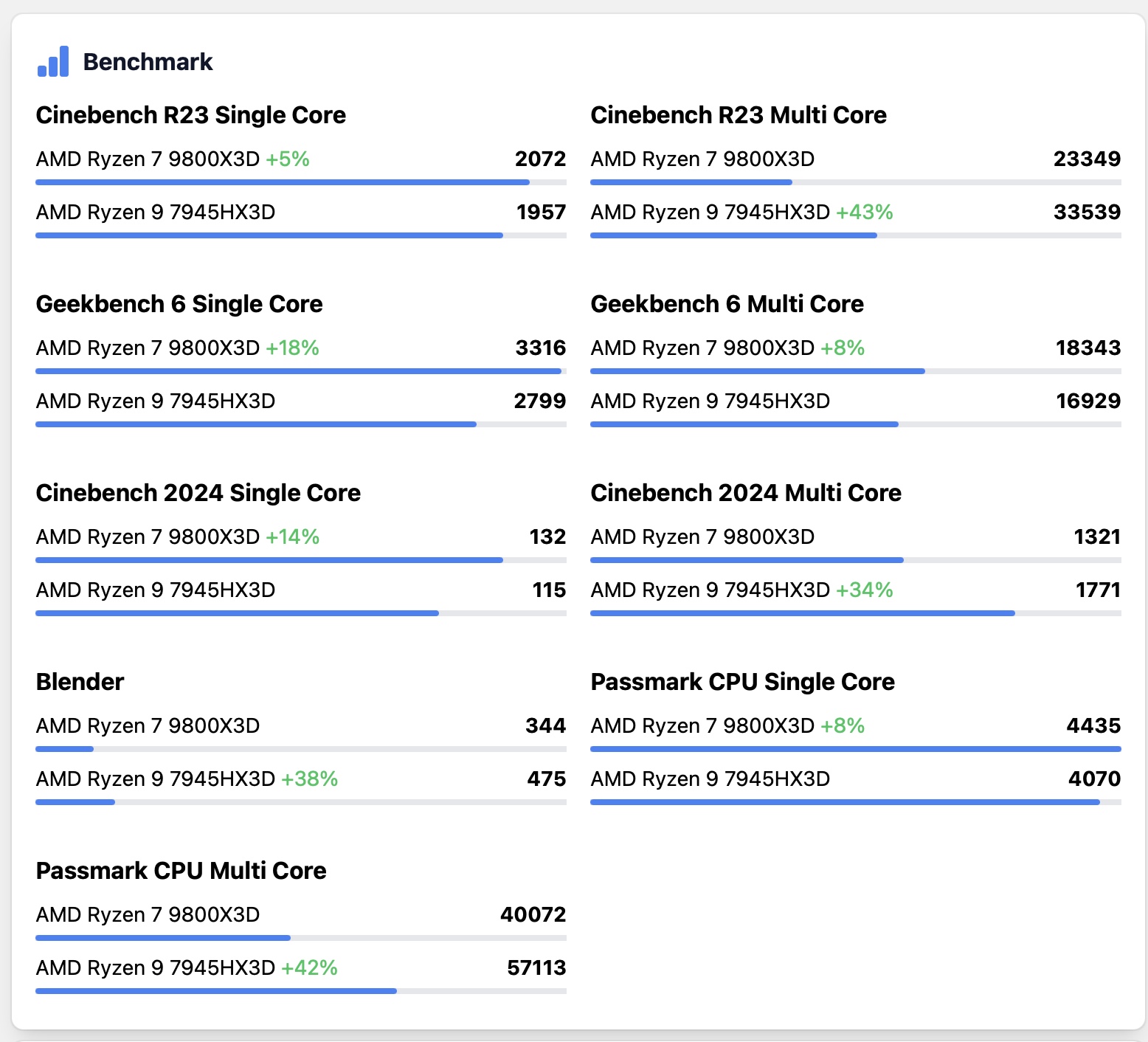The width and height of the screenshot is (1148, 1042).
Task: Click the 57113 score in Passmark CPU Multi Core
Action: tap(536, 968)
